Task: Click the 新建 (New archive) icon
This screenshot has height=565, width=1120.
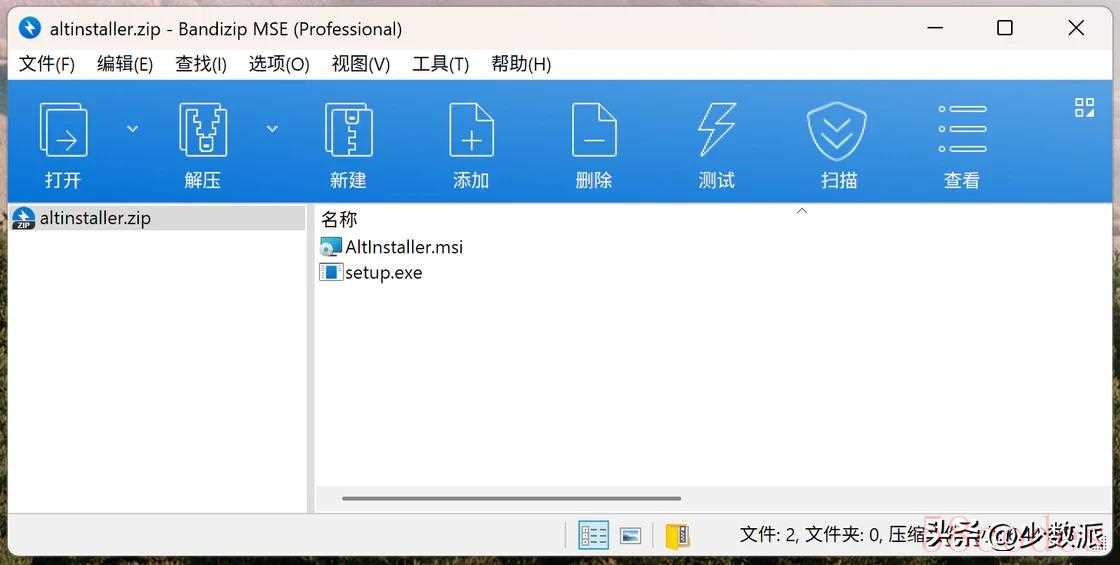Action: 348,131
